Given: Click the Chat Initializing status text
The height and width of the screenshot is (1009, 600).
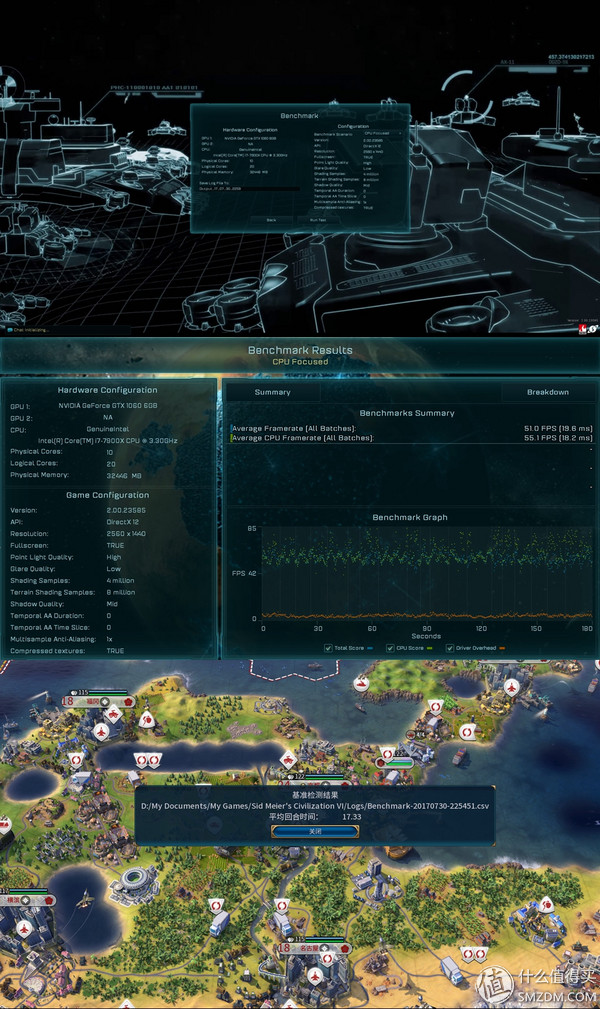Looking at the screenshot, I should pyautogui.click(x=30, y=330).
